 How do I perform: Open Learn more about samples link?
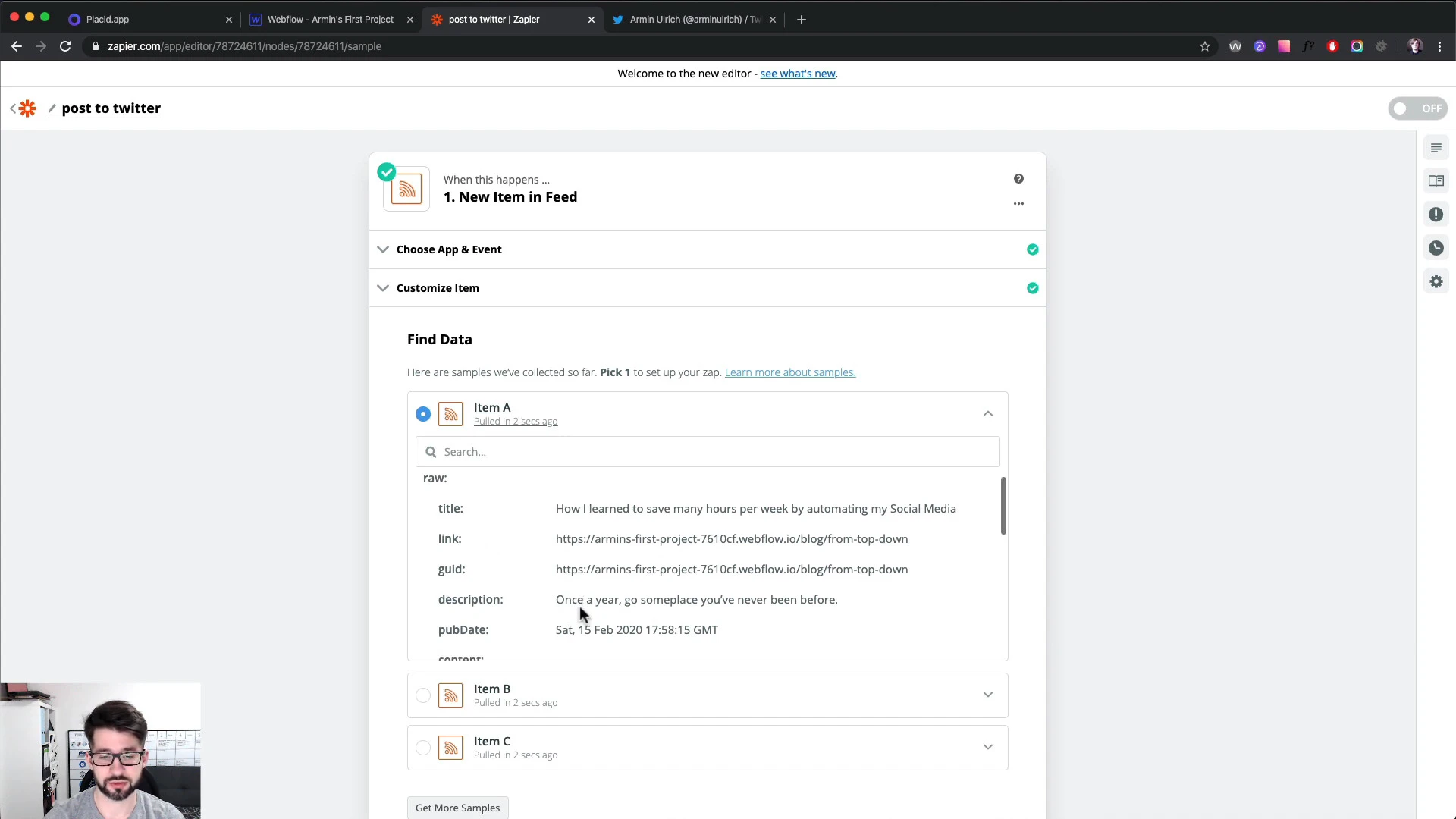click(x=789, y=372)
